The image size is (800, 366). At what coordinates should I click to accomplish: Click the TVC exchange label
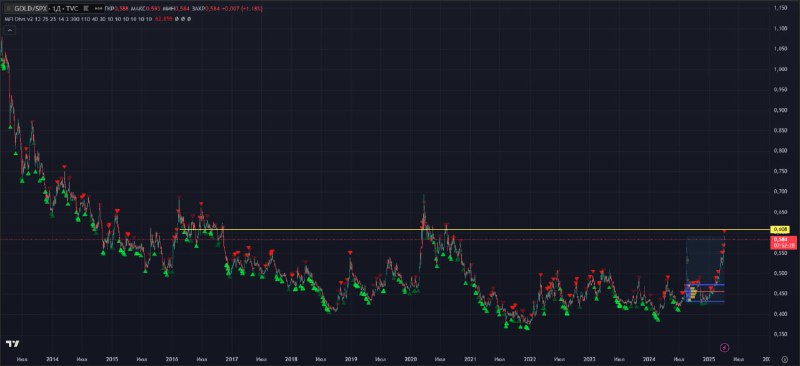click(x=71, y=9)
